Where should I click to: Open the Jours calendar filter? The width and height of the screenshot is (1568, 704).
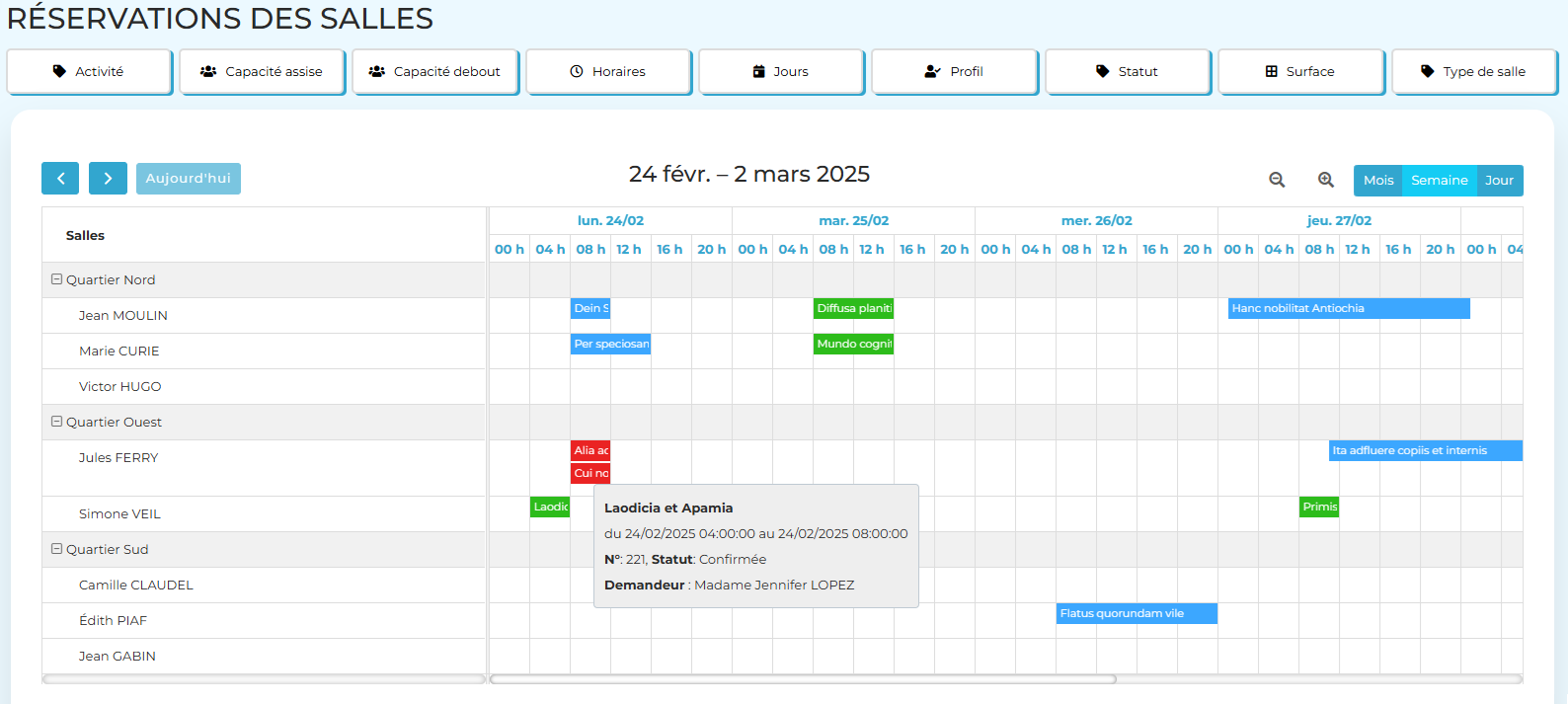781,72
